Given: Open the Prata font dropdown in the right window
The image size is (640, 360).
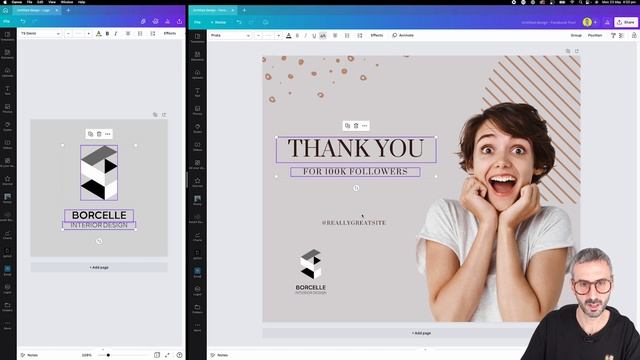Looking at the screenshot, I should pos(230,36).
